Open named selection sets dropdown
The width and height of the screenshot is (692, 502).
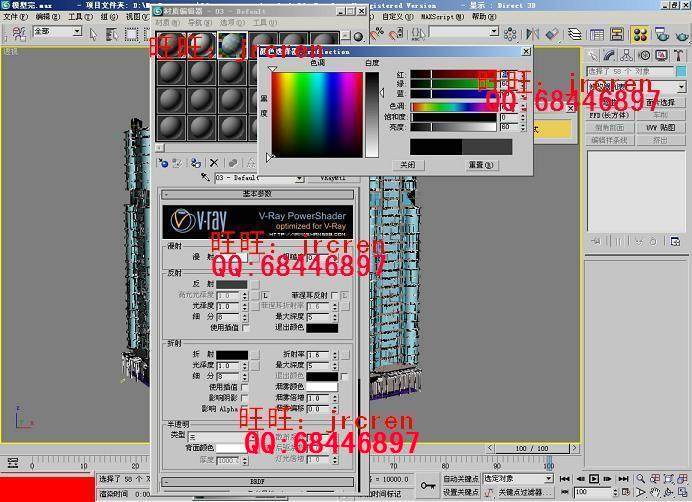coord(494,31)
